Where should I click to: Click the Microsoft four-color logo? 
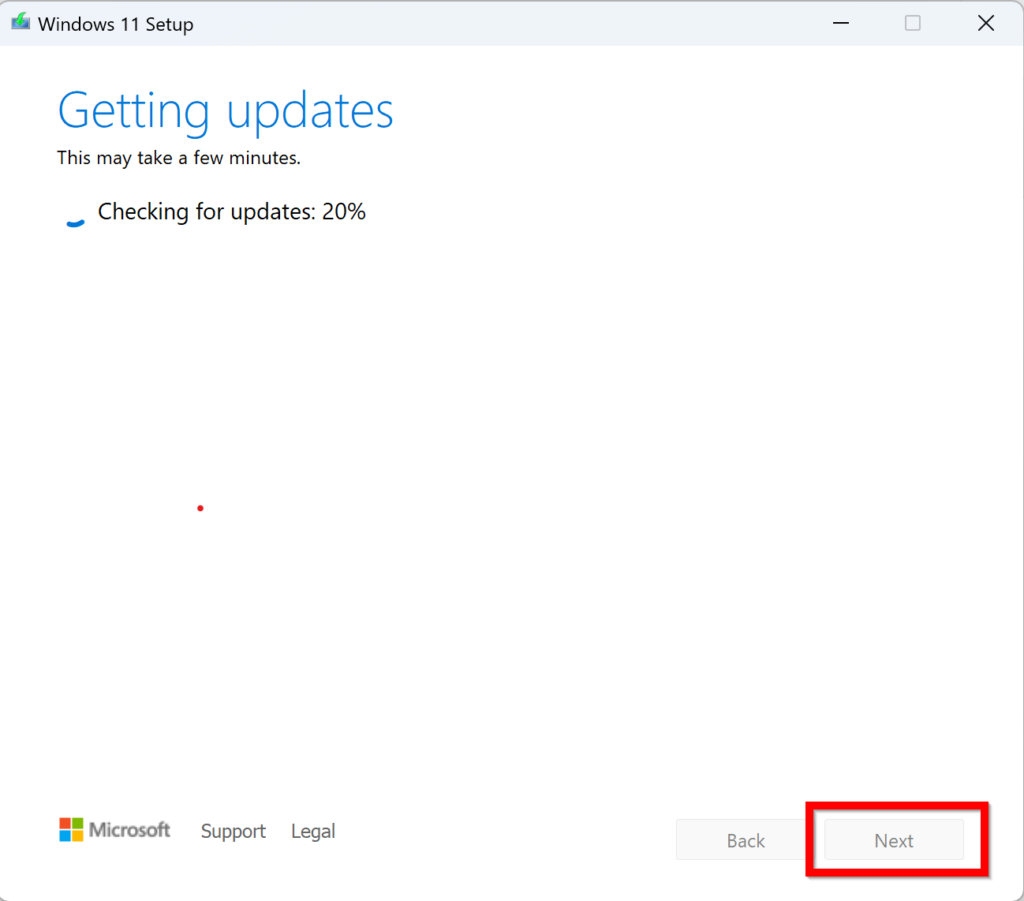(71, 830)
